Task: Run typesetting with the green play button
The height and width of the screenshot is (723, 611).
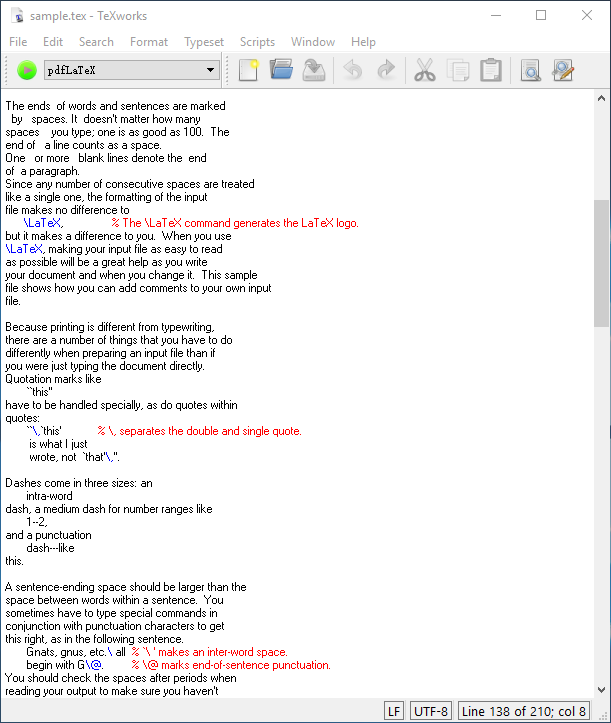Action: coord(27,71)
